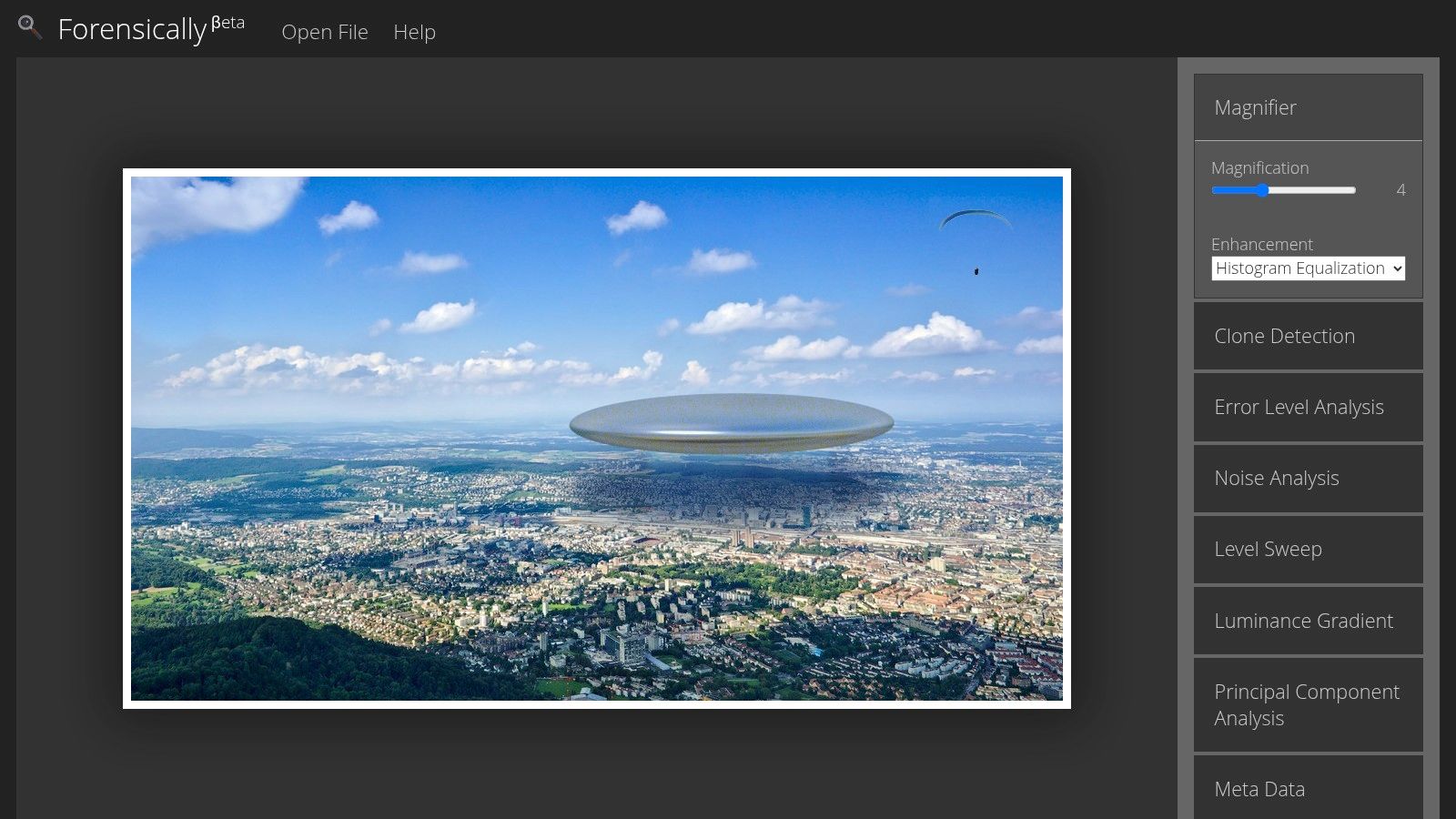Click the magnification value 4
The image size is (1456, 819).
1400,189
